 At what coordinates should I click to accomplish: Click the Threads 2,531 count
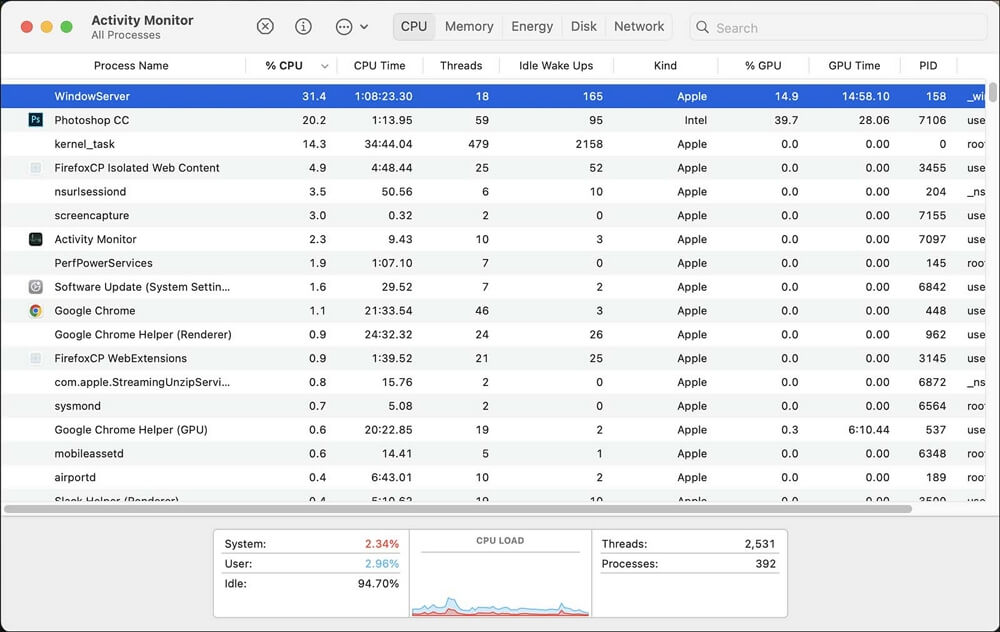click(760, 544)
